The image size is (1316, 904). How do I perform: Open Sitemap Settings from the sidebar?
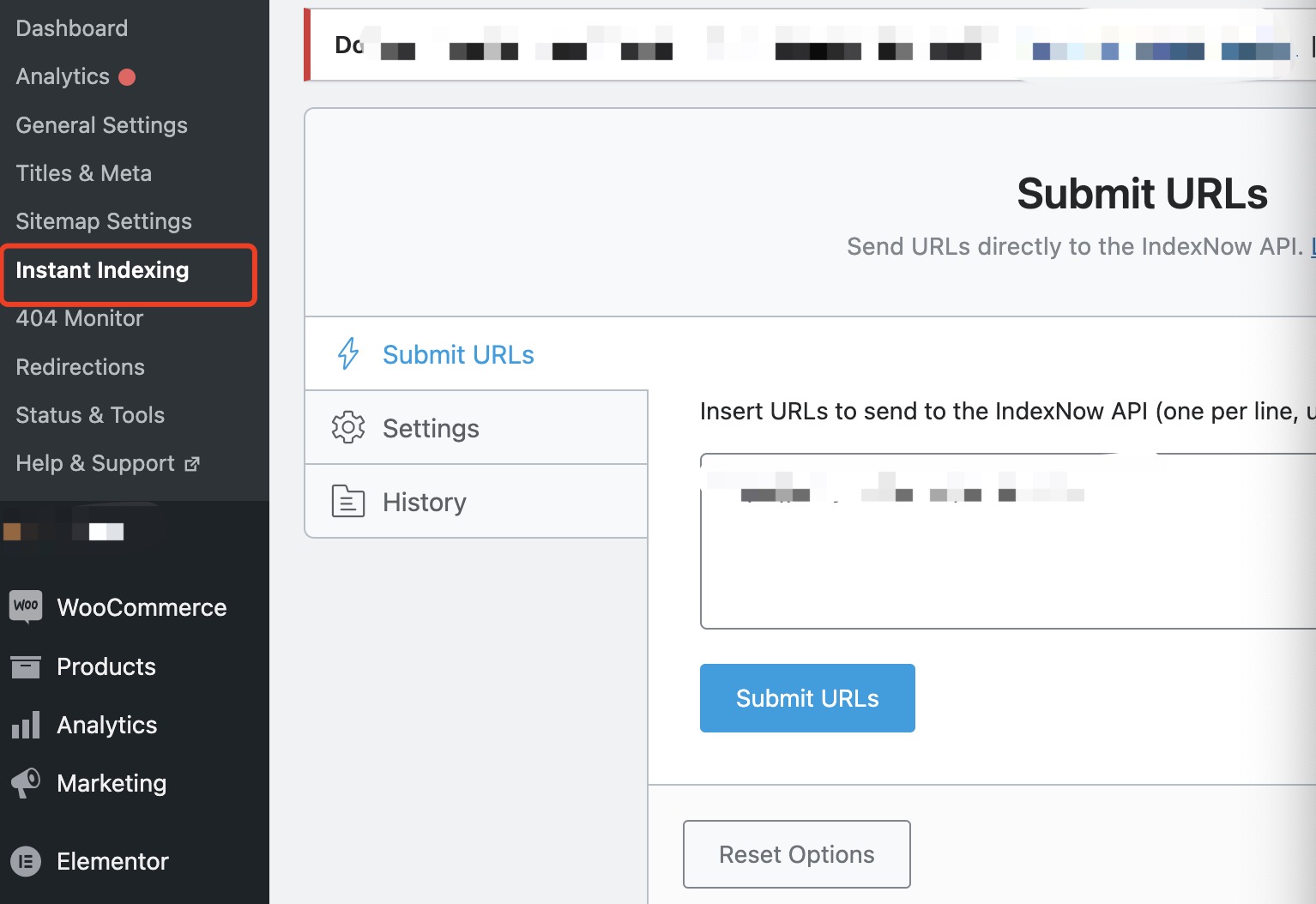click(x=104, y=220)
